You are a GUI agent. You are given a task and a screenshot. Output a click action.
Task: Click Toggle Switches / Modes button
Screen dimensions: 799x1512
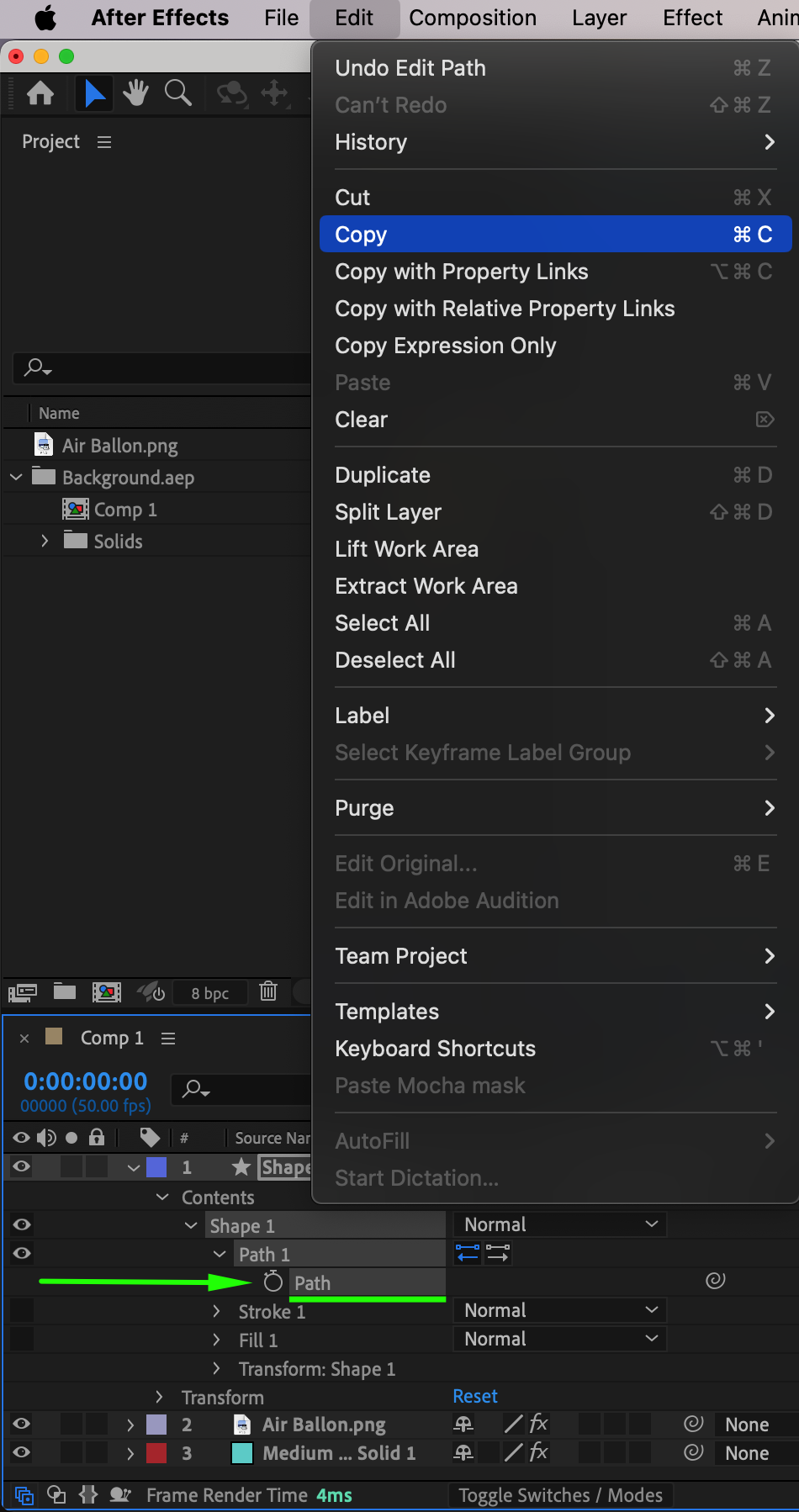click(560, 1495)
